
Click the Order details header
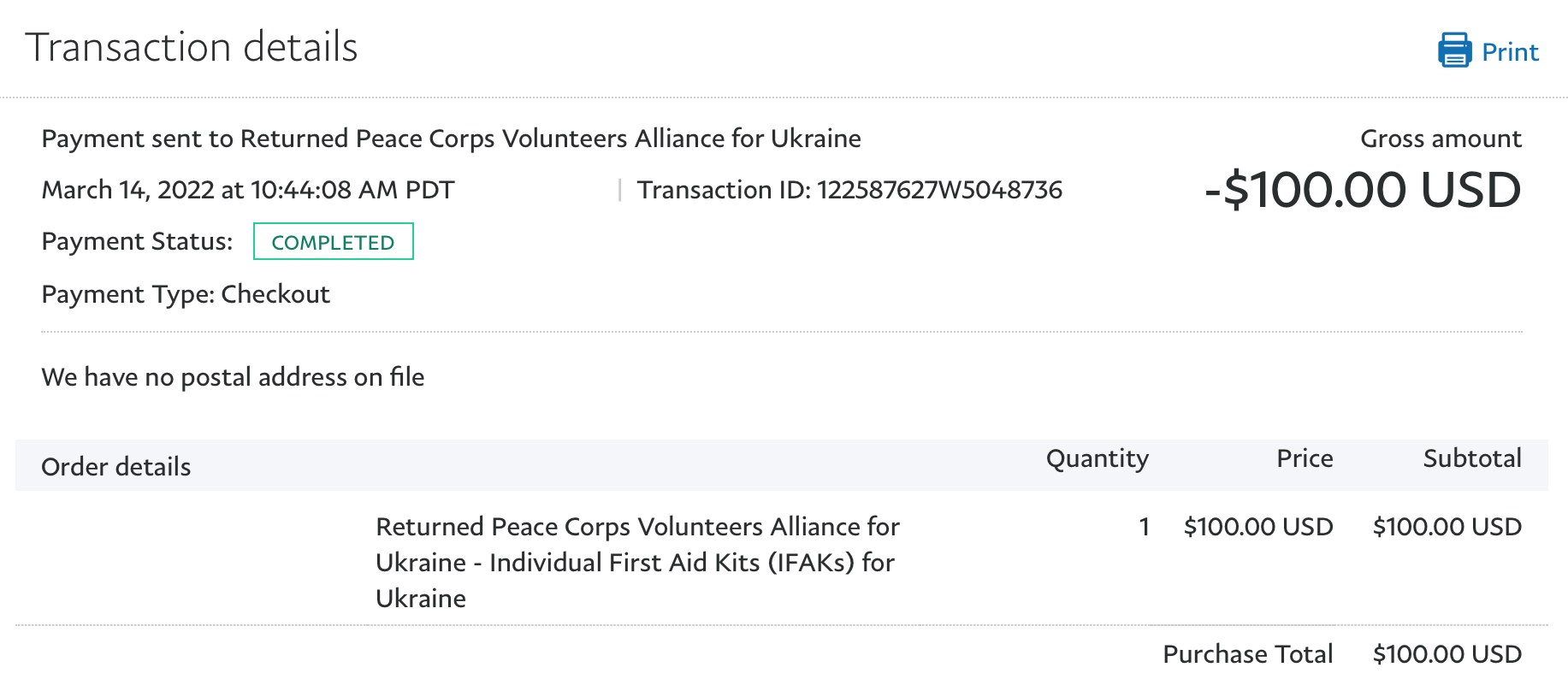tap(116, 467)
